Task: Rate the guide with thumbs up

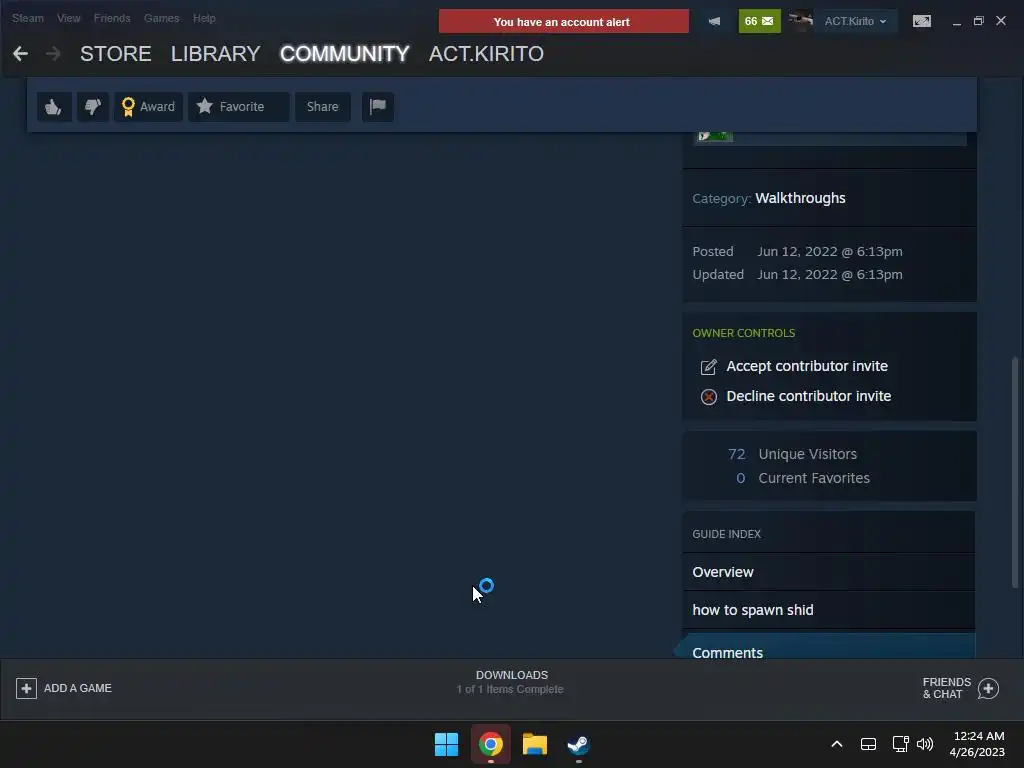Action: (x=54, y=106)
